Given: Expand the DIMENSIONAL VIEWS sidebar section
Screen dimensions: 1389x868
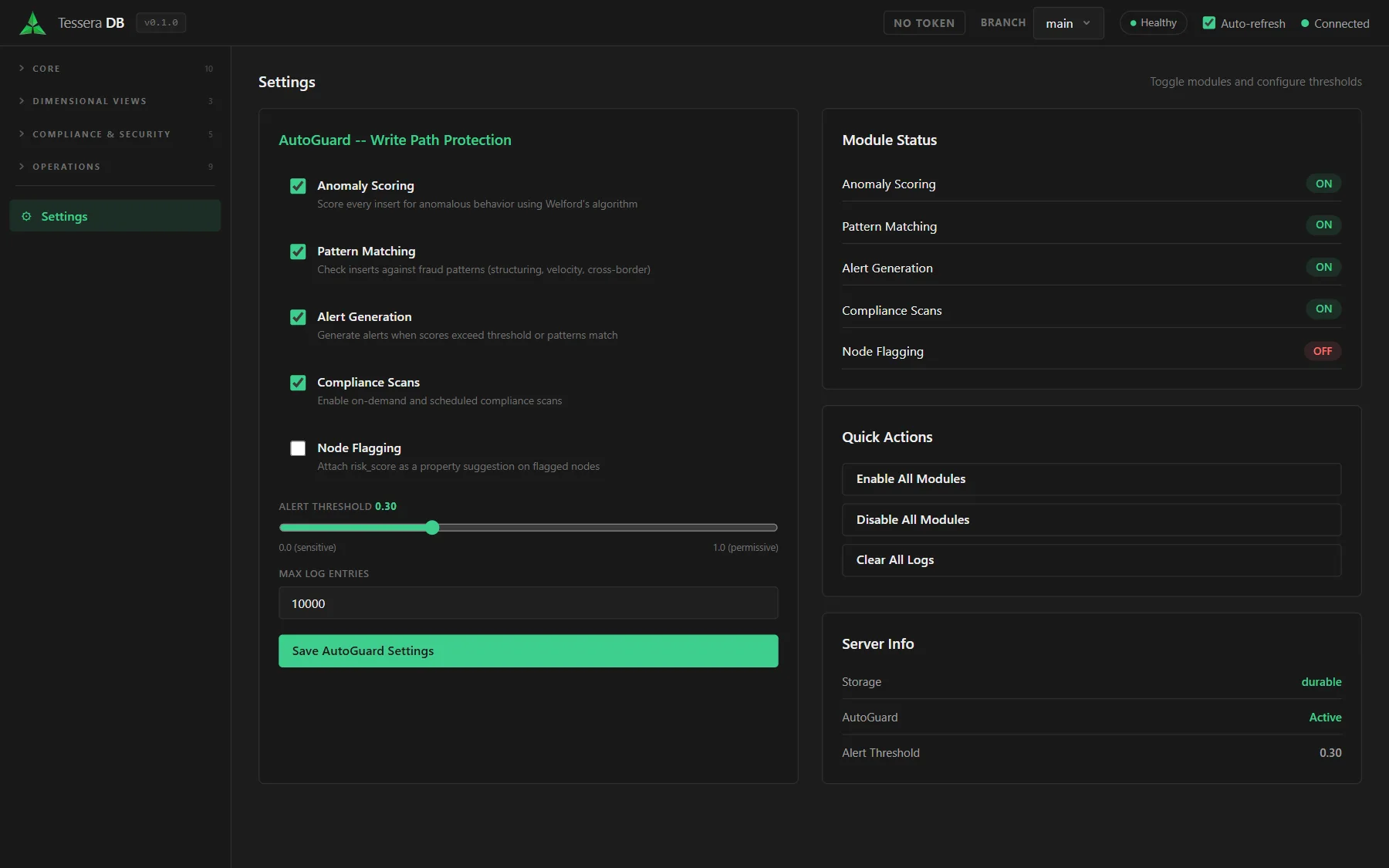Looking at the screenshot, I should (116, 101).
